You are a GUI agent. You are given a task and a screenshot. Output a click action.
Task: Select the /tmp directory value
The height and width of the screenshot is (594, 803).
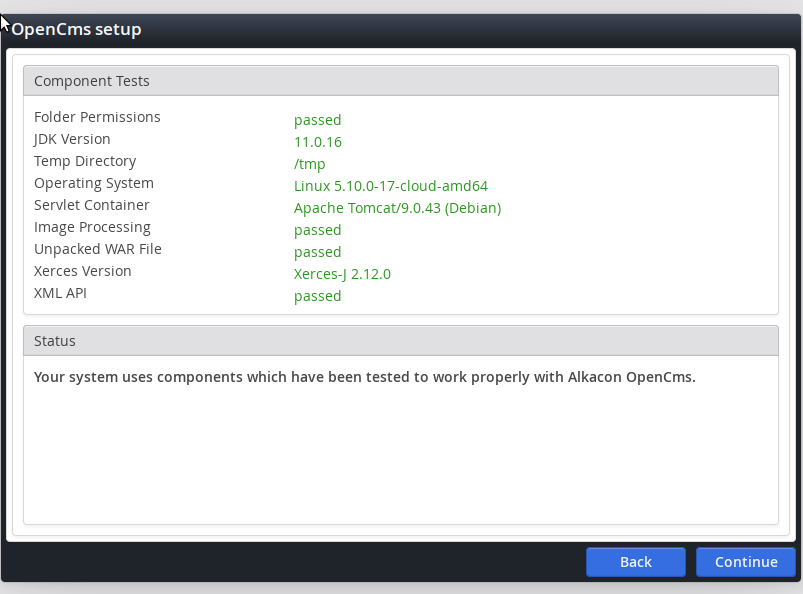coord(309,164)
